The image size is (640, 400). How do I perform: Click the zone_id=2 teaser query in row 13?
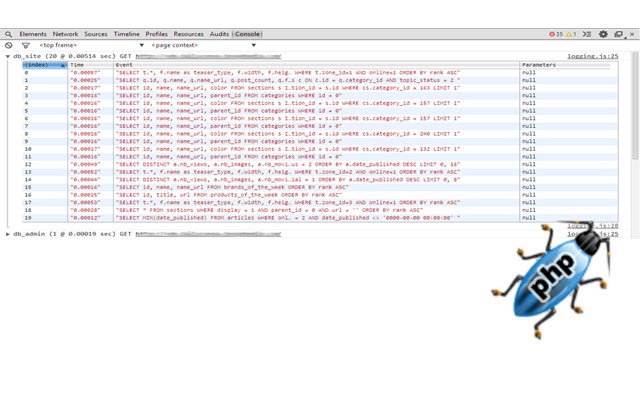(x=288, y=172)
